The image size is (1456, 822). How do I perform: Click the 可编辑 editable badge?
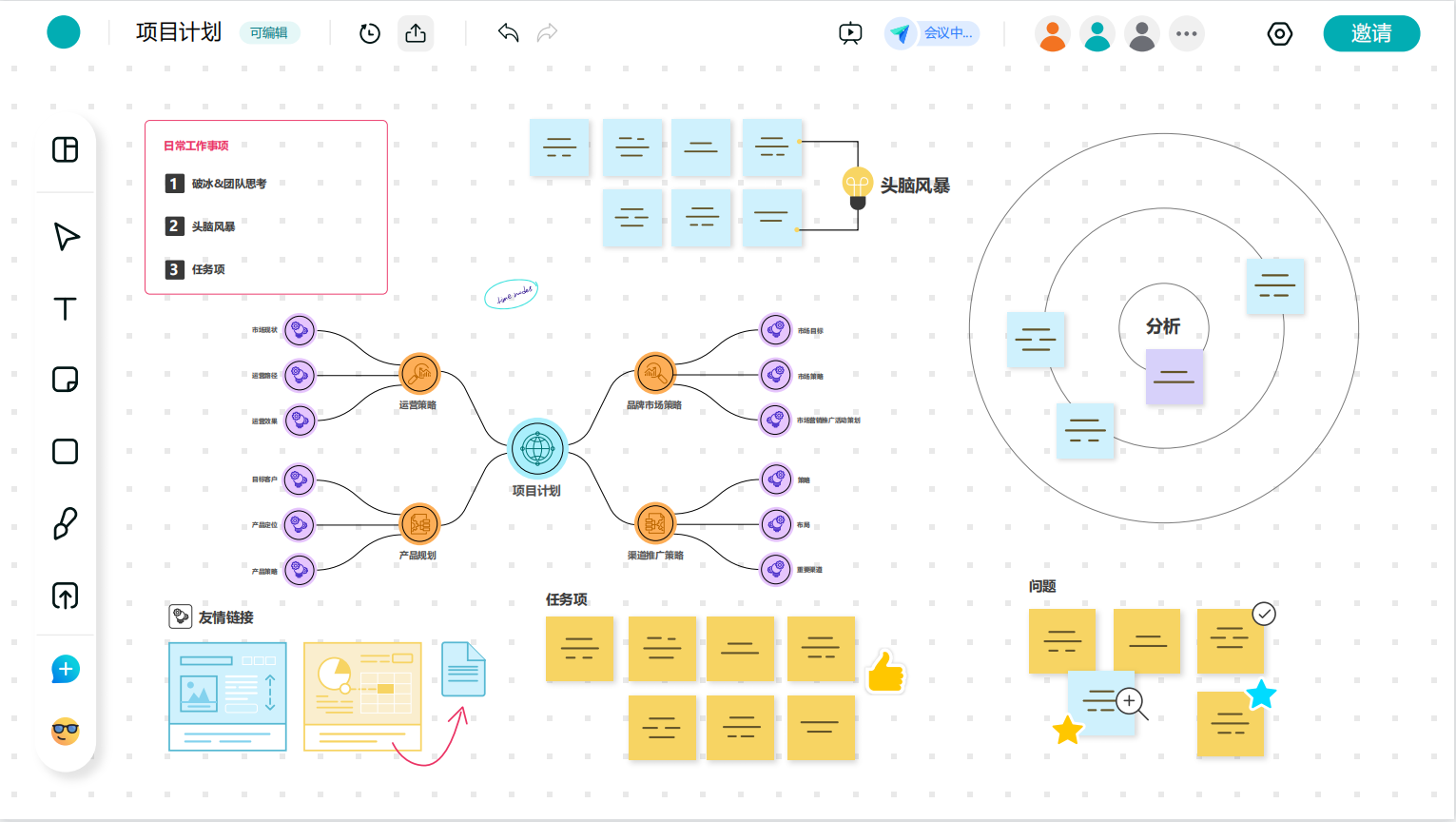point(269,33)
